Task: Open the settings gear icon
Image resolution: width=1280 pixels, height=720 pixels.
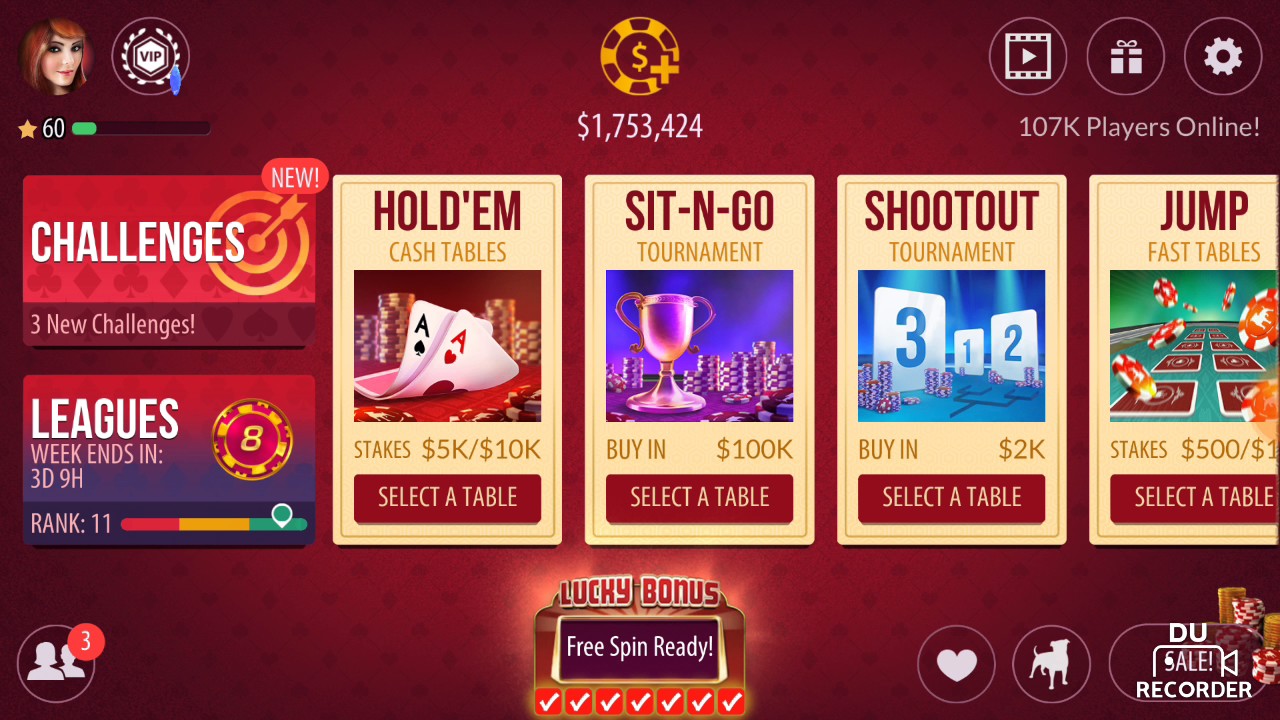Action: [x=1223, y=56]
